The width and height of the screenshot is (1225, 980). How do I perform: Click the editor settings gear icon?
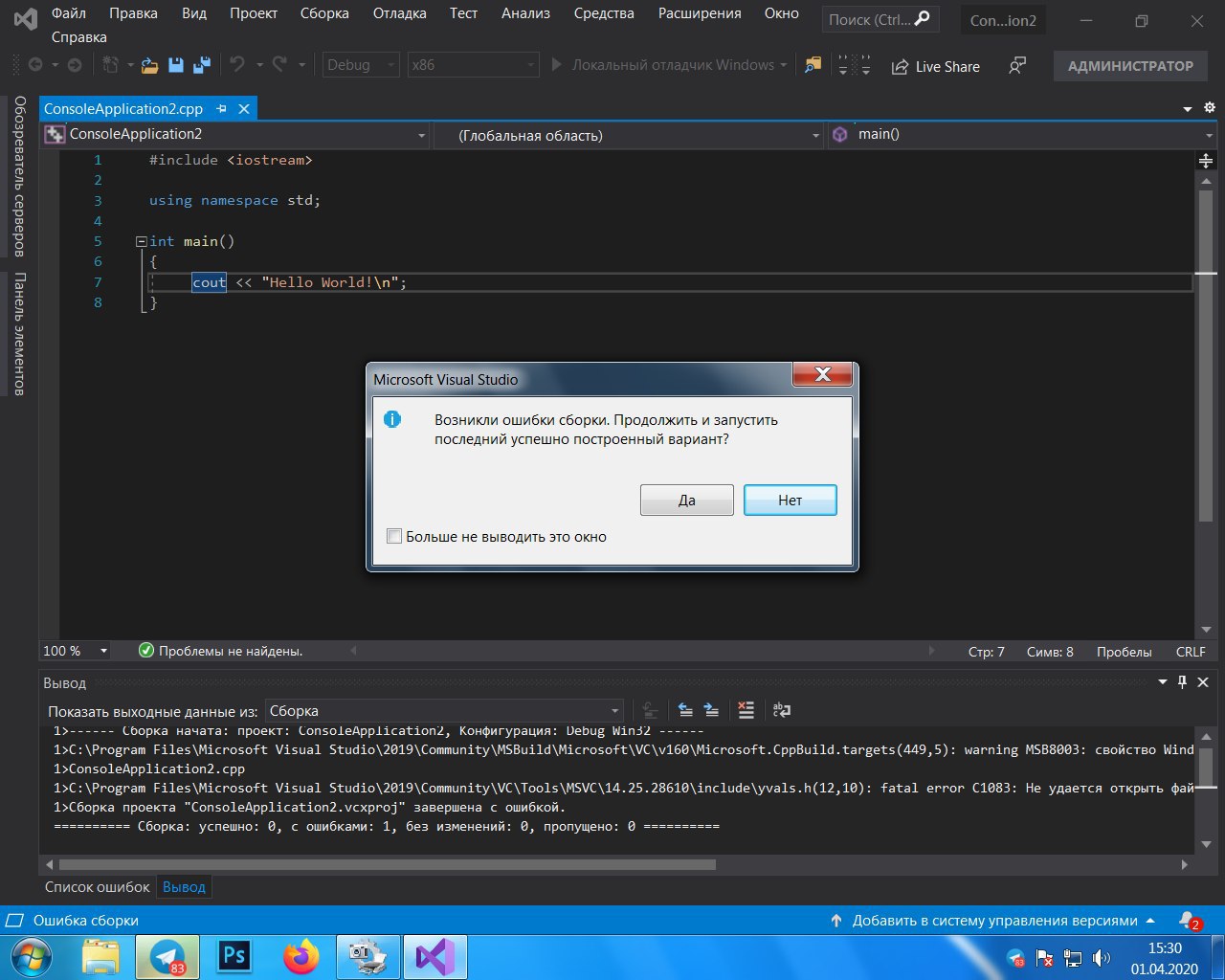click(x=1209, y=108)
